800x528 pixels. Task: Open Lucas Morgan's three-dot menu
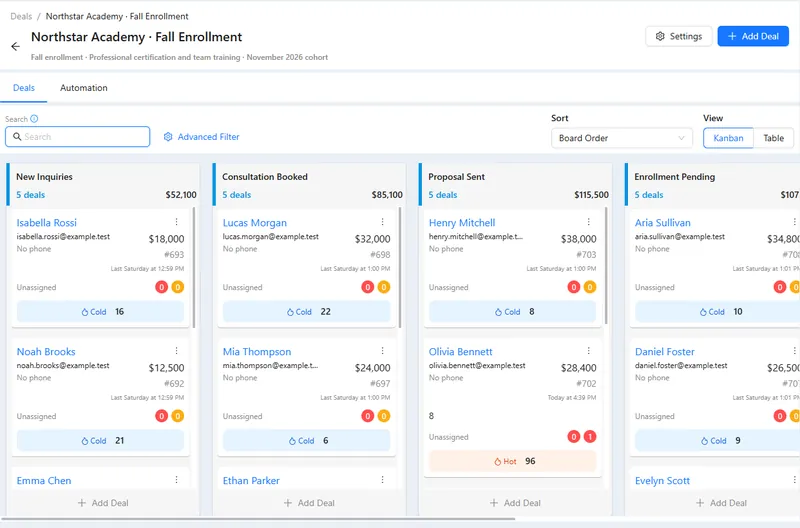click(383, 221)
